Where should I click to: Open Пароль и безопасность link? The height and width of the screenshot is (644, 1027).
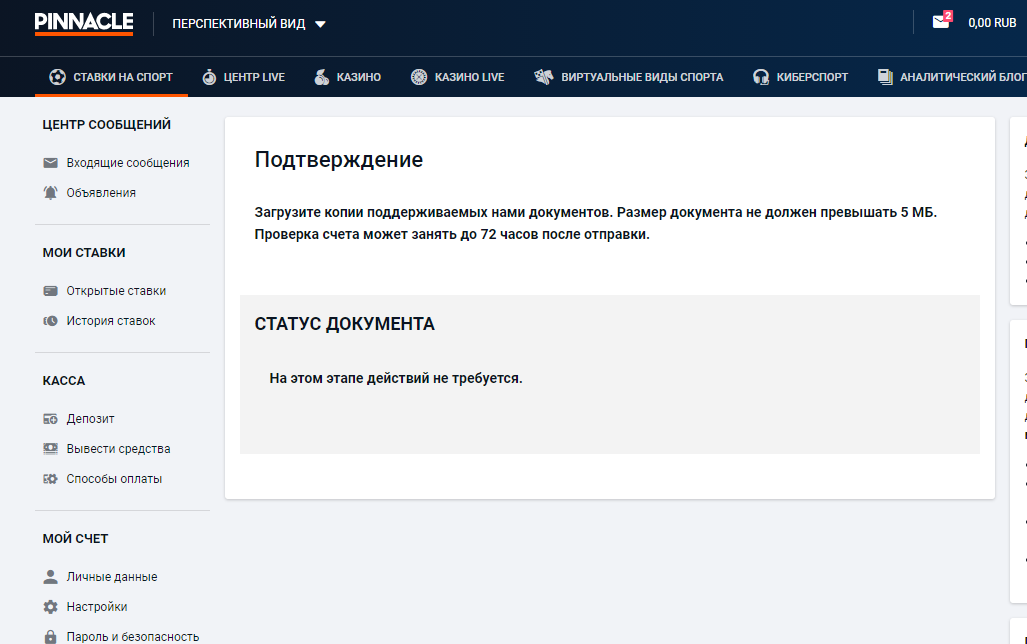click(x=132, y=636)
